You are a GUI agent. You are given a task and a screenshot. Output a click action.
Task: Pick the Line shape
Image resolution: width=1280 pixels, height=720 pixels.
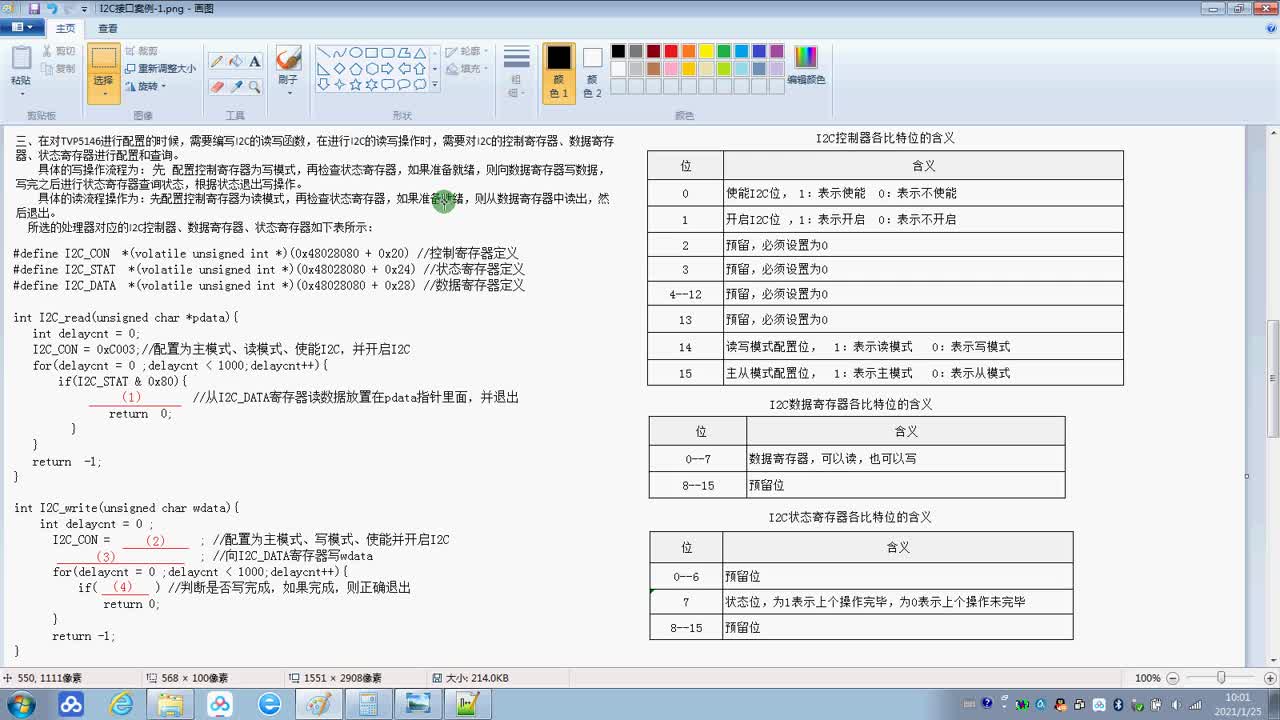(x=323, y=53)
